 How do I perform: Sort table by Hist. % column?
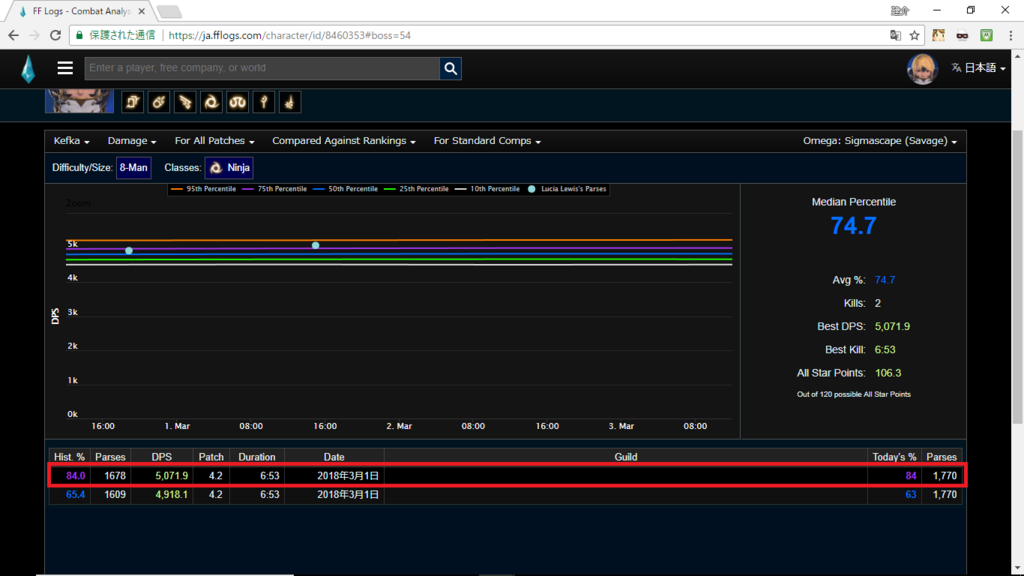(69, 457)
